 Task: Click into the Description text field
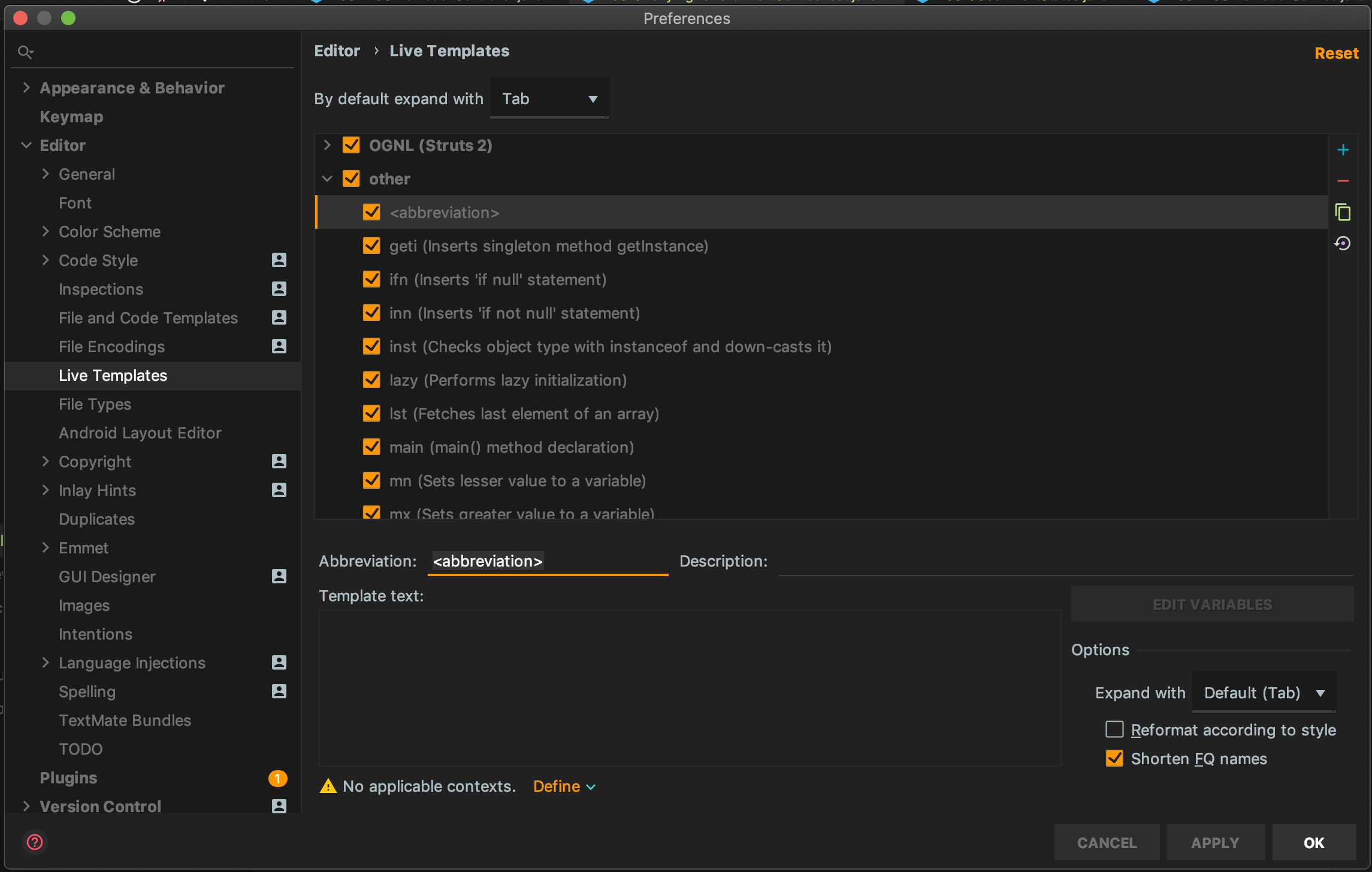(1064, 562)
